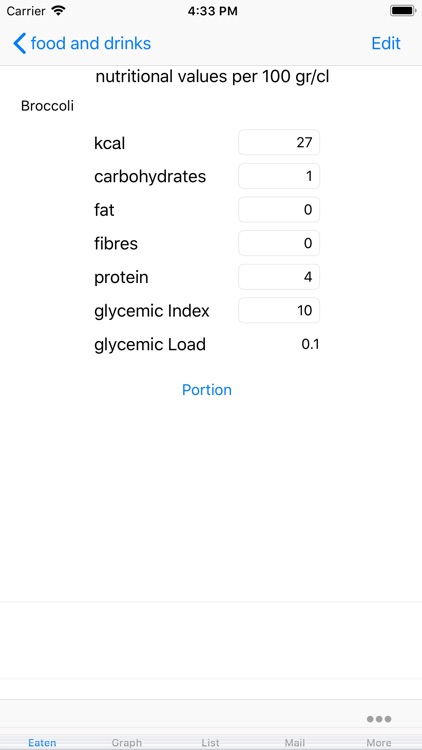
Task: Select the carbohydrates value field
Action: 279,176
